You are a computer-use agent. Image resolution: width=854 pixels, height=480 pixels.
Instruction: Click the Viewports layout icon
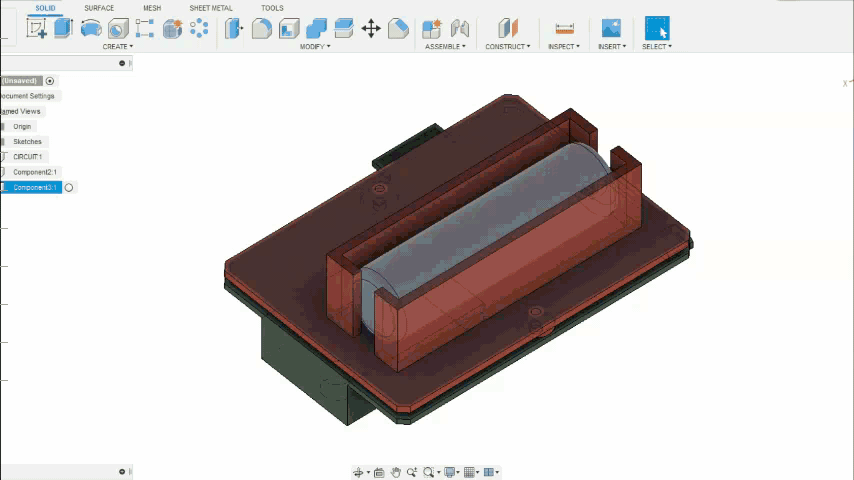[489, 472]
